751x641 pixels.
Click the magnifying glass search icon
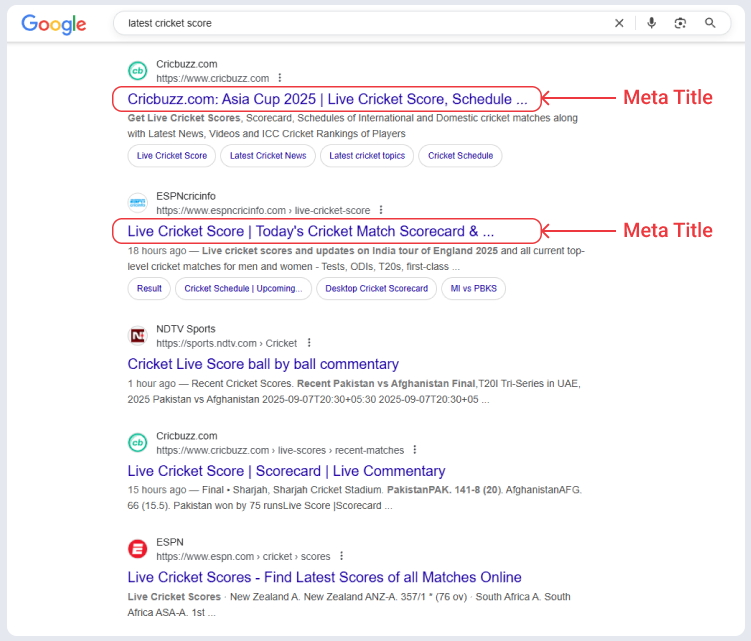pyautogui.click(x=710, y=23)
